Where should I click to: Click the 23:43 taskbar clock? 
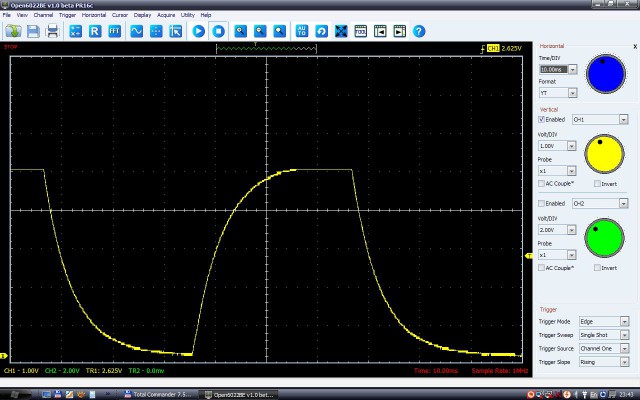[x=626, y=394]
